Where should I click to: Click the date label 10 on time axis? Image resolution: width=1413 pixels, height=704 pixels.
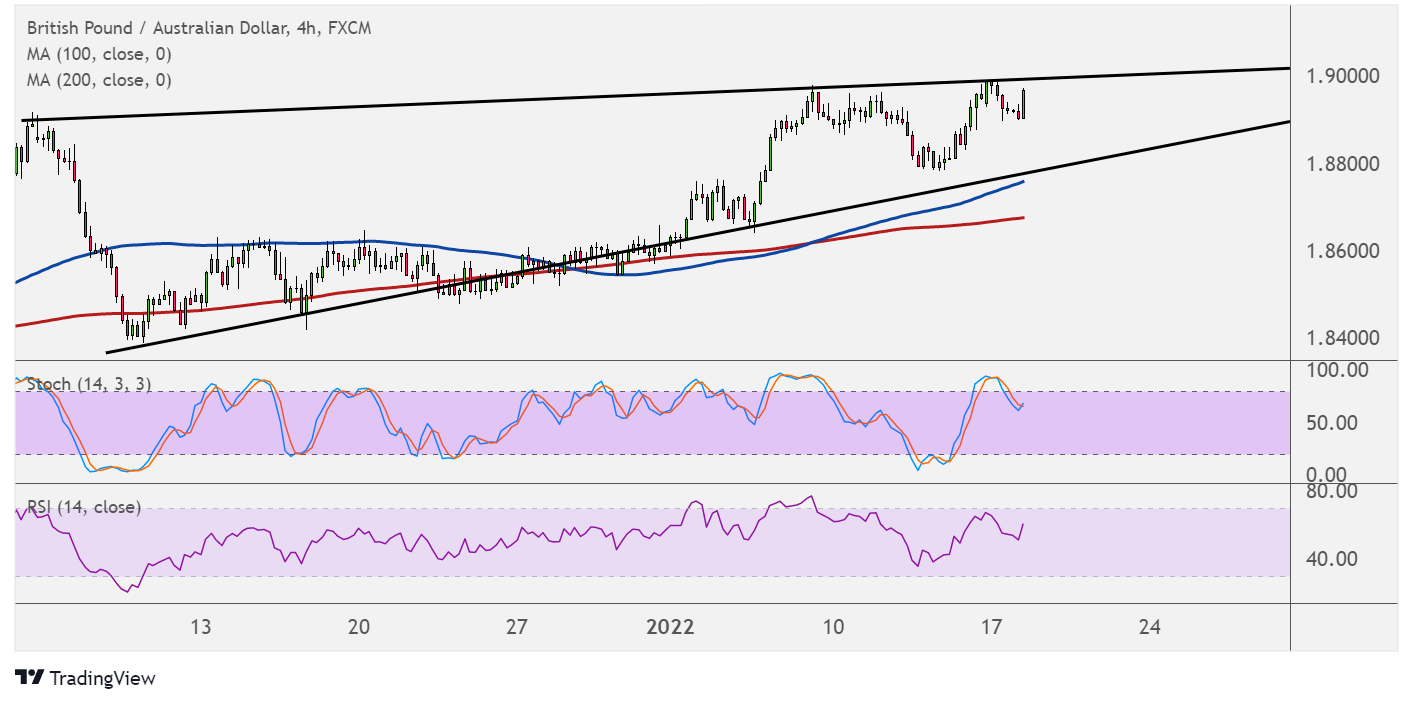pyautogui.click(x=833, y=628)
